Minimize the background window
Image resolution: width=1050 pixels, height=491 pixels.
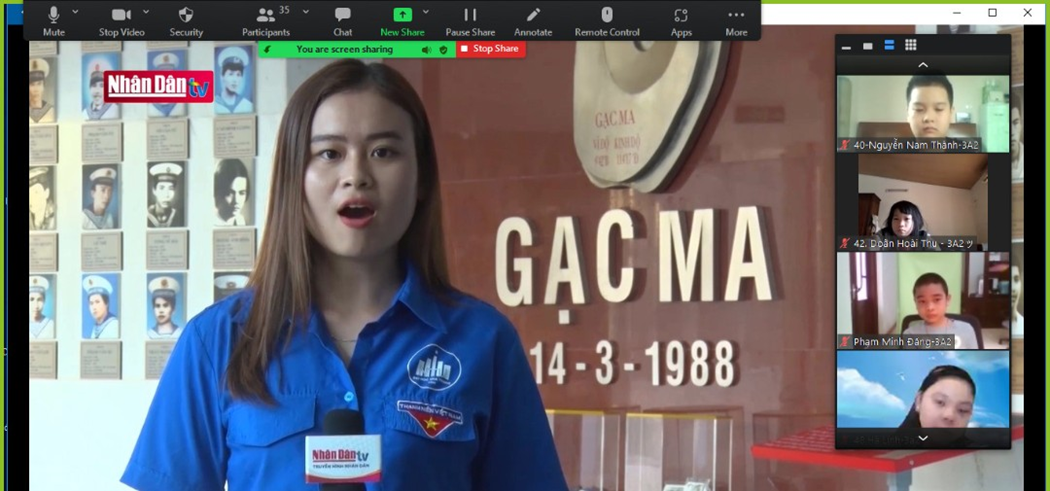click(958, 13)
